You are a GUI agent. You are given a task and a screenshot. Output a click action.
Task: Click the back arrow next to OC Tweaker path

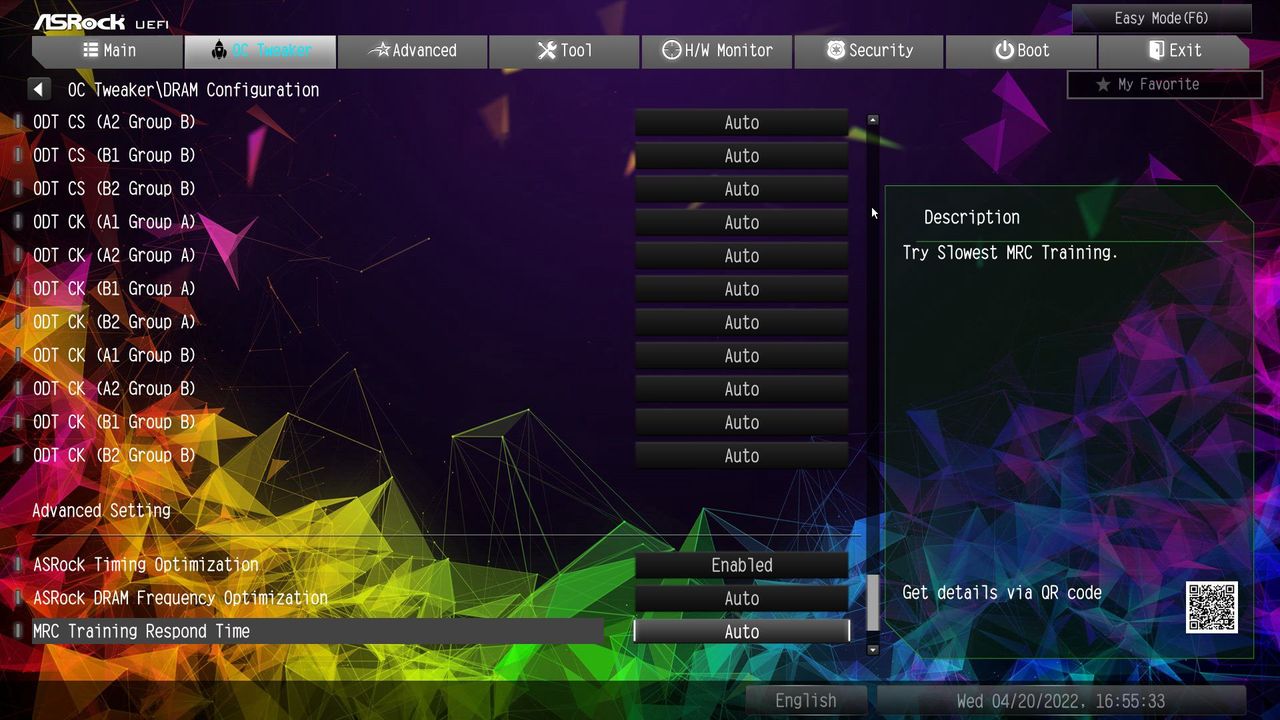pyautogui.click(x=39, y=89)
